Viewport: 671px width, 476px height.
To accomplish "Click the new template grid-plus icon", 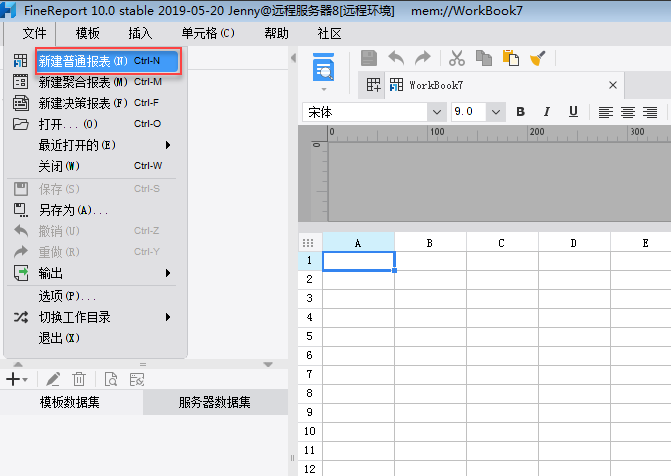I will coord(373,85).
